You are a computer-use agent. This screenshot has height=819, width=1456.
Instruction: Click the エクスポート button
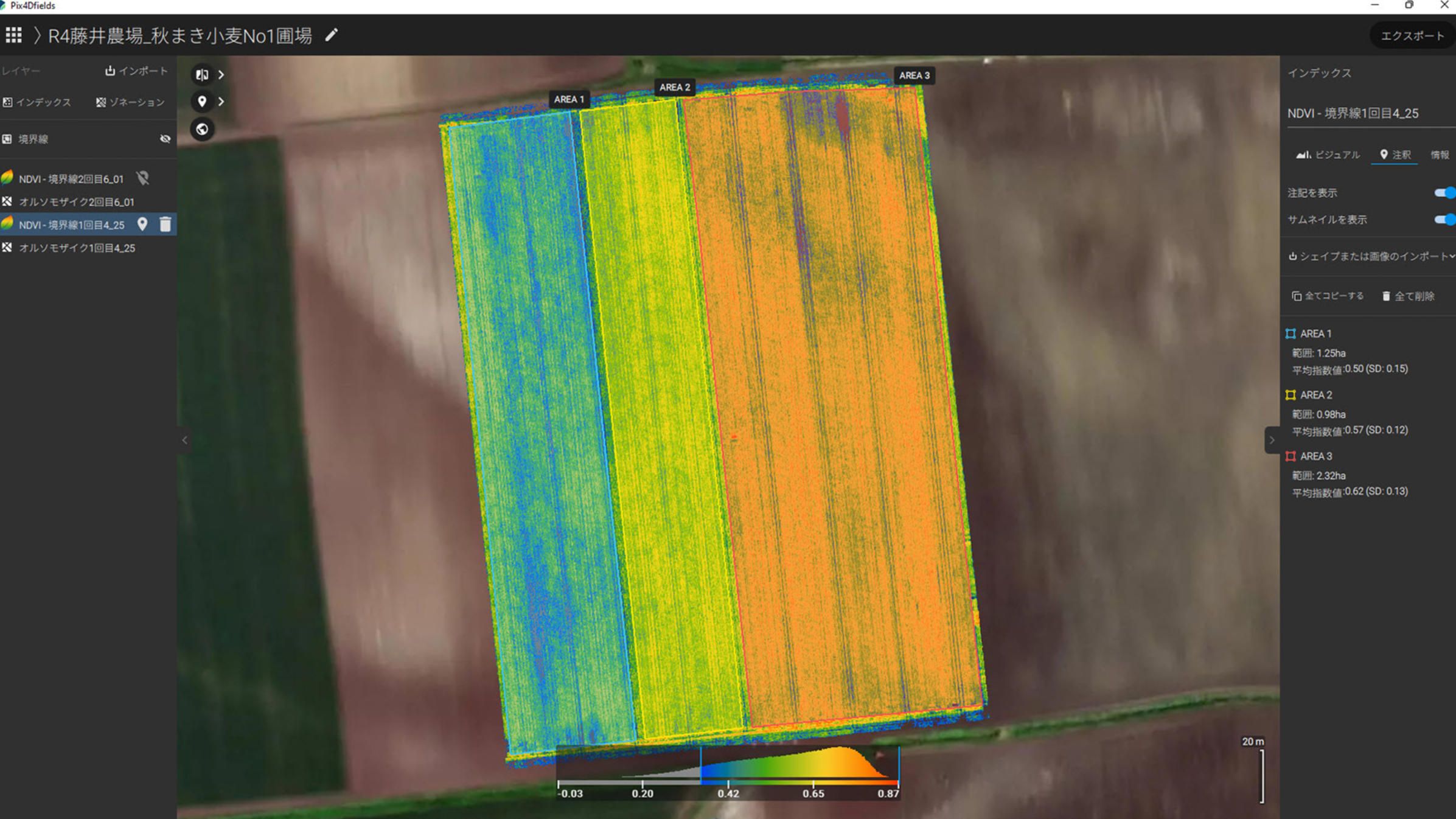click(x=1412, y=35)
